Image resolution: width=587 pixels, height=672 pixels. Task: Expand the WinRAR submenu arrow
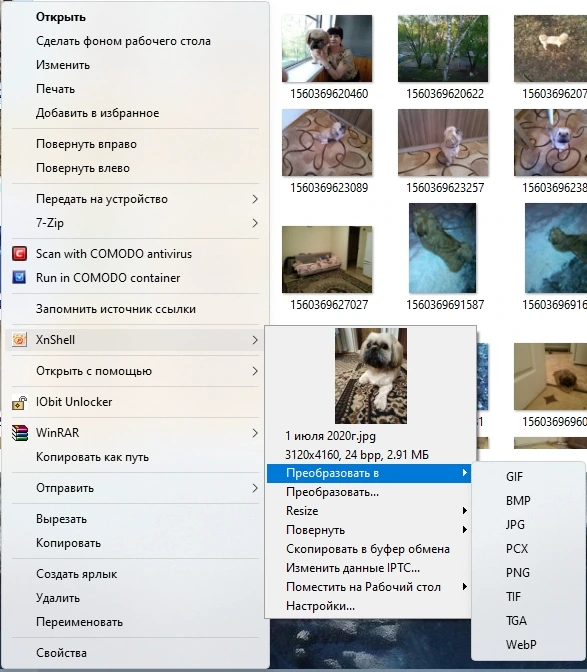pos(255,433)
